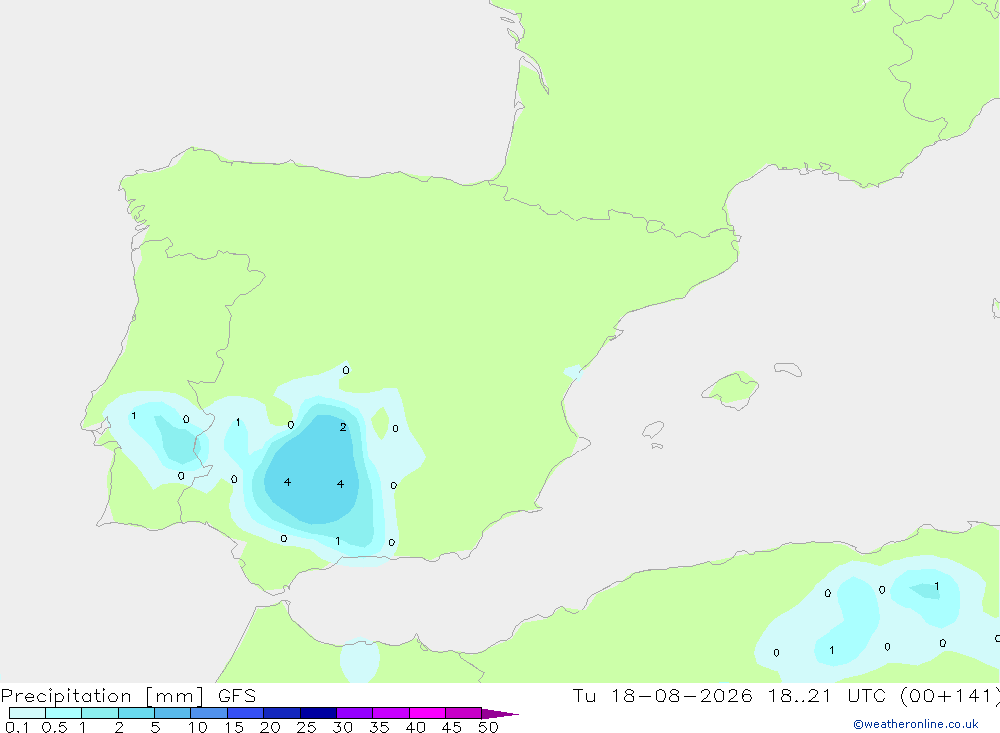This screenshot has height=733, width=1000.
Task: Click the 20–25 mm legend swatch
Action: 281,713
